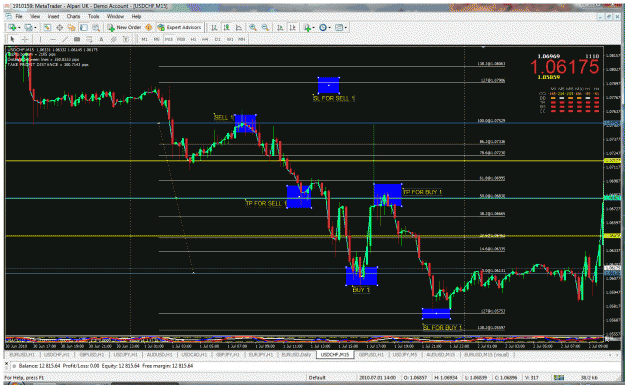Switch timeframe to H1
Viewport: 625px width, 385px height.
pos(193,39)
